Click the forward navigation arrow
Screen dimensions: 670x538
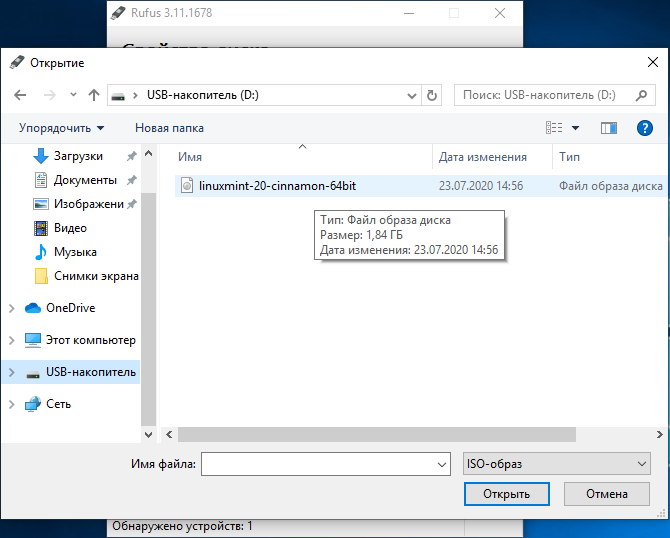pos(50,95)
